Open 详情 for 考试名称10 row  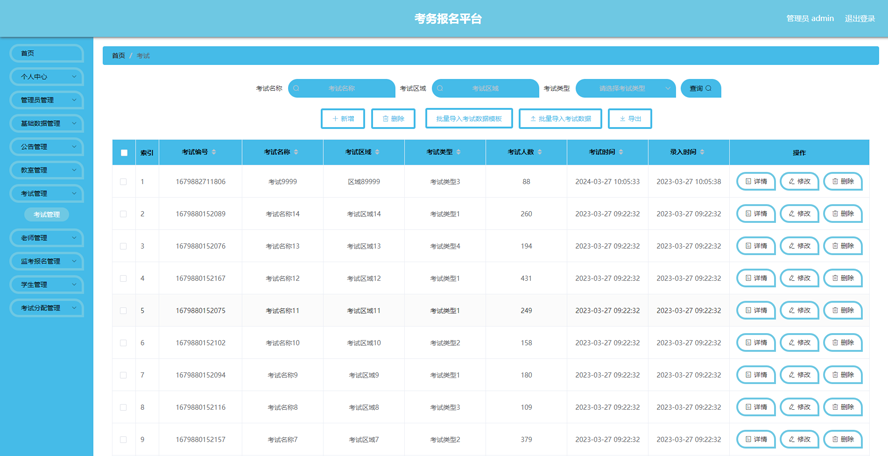756,343
